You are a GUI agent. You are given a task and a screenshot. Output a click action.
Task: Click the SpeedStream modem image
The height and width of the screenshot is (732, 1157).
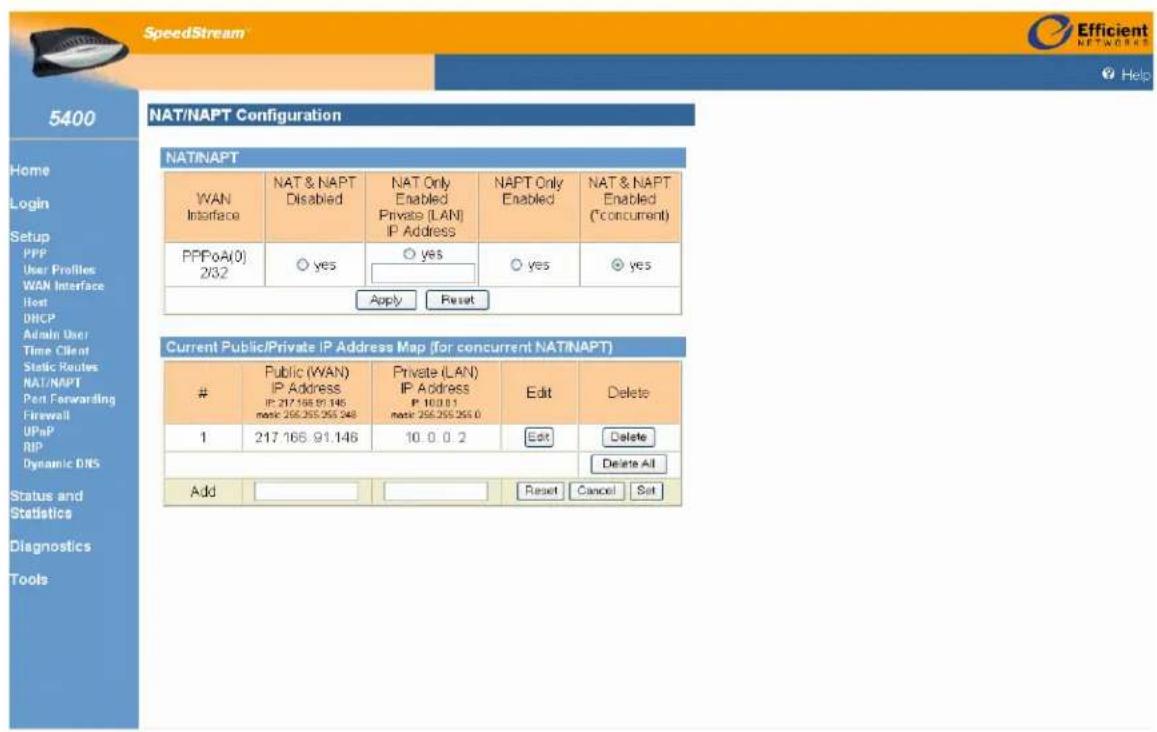[79, 50]
